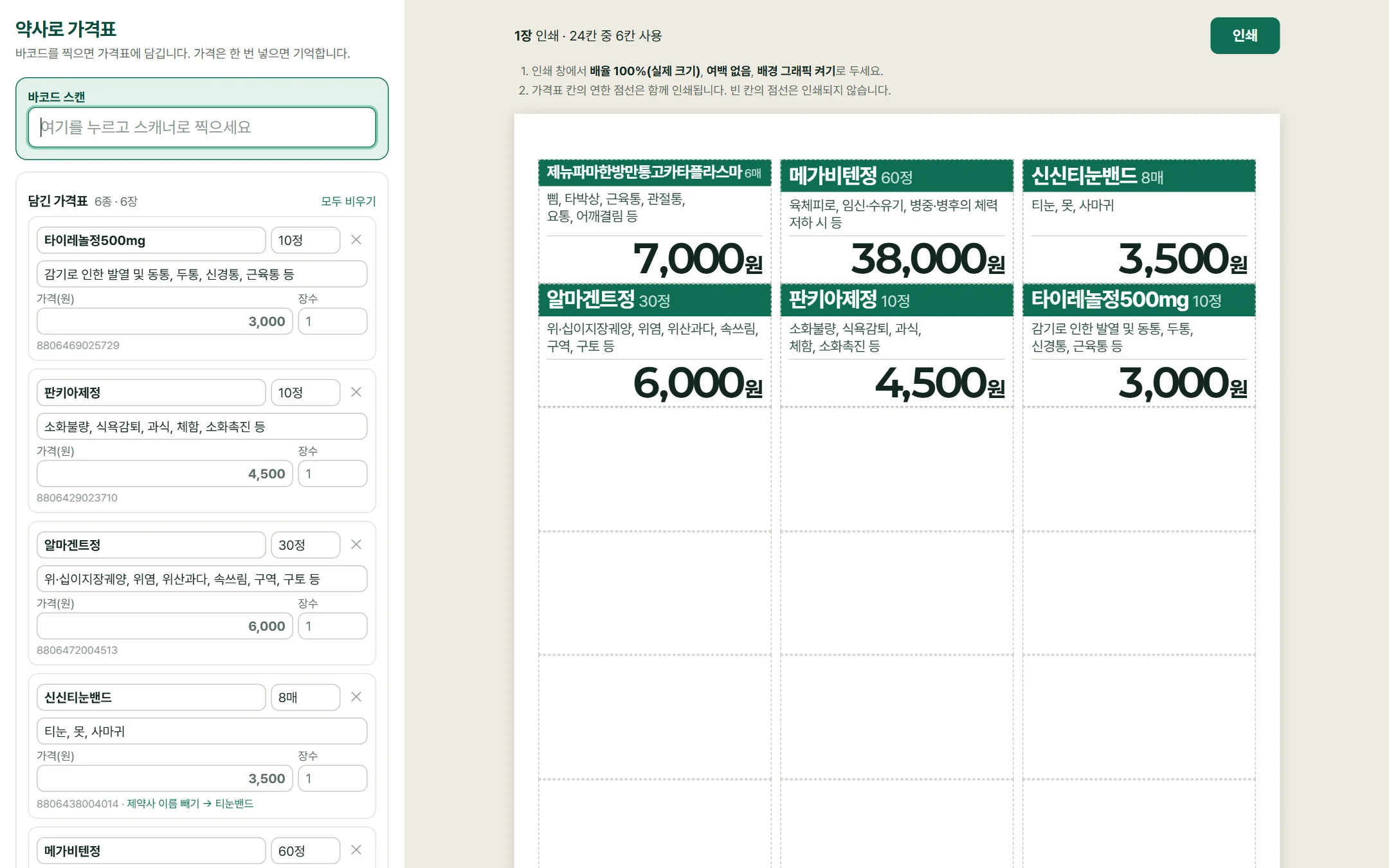Edit the 30정 quantity field
The height and width of the screenshot is (868, 1389).
[x=305, y=545]
